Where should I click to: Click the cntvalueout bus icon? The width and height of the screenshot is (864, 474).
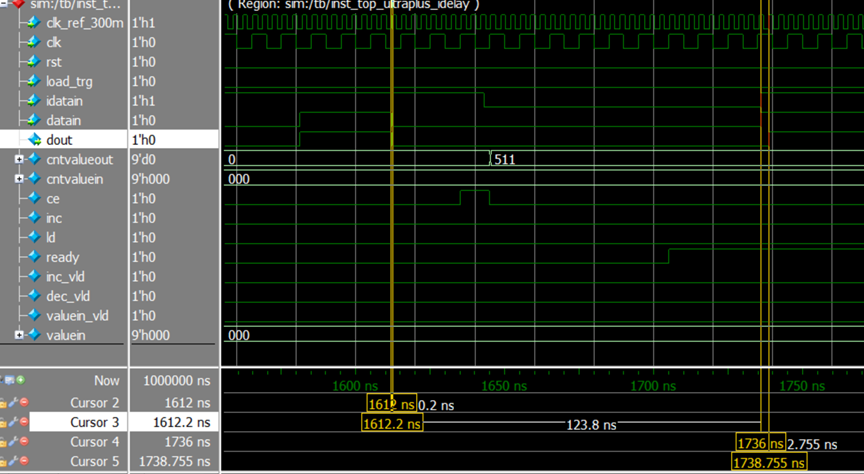click(x=34, y=159)
